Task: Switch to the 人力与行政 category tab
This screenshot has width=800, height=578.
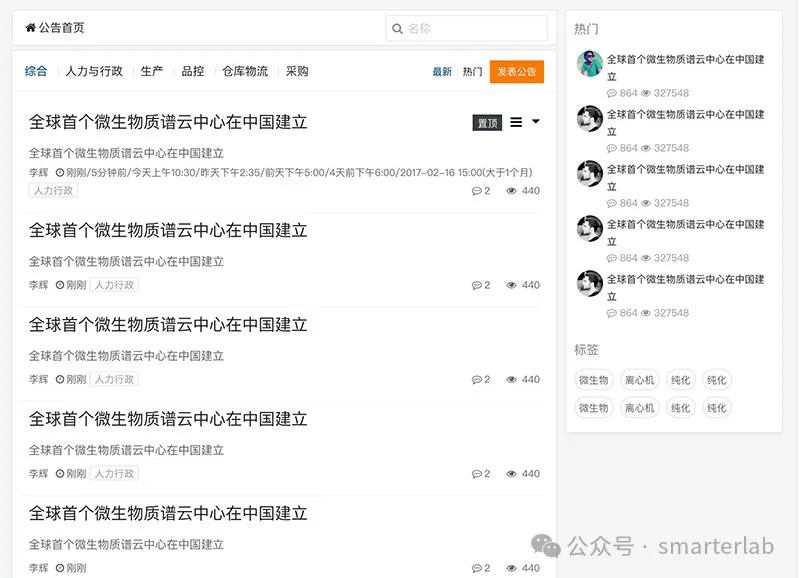Action: click(x=94, y=71)
